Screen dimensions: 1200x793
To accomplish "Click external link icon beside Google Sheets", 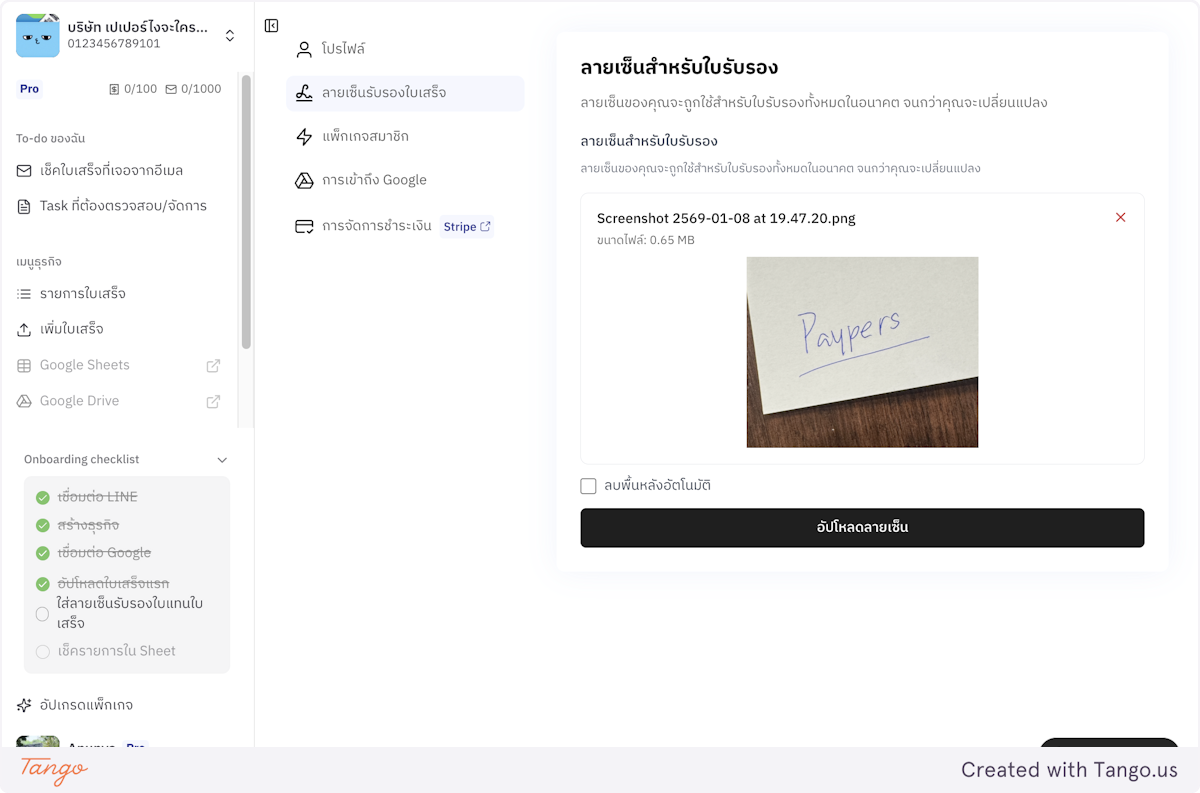I will (x=213, y=366).
